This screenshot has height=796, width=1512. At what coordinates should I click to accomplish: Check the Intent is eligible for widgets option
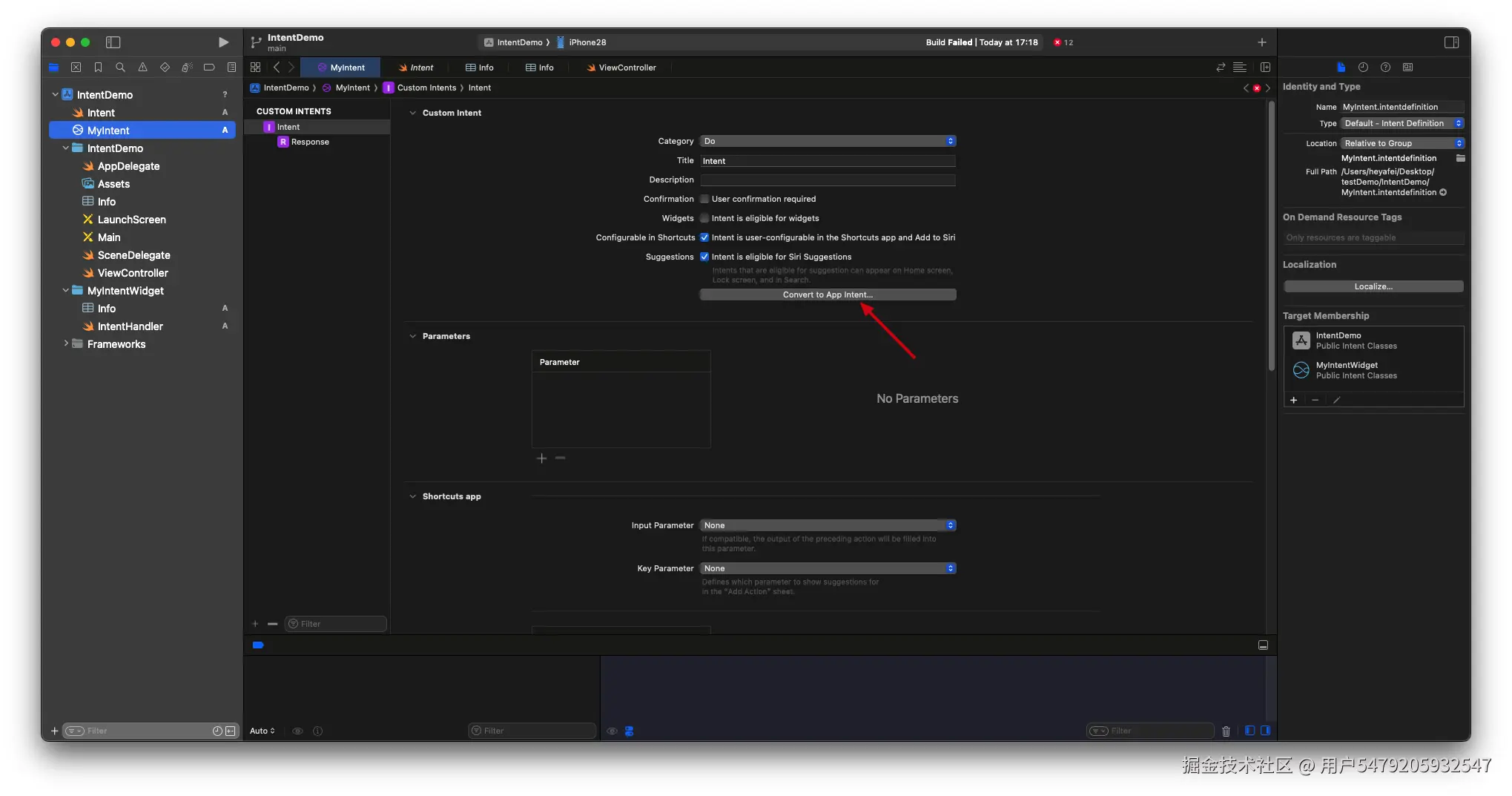pyautogui.click(x=704, y=218)
